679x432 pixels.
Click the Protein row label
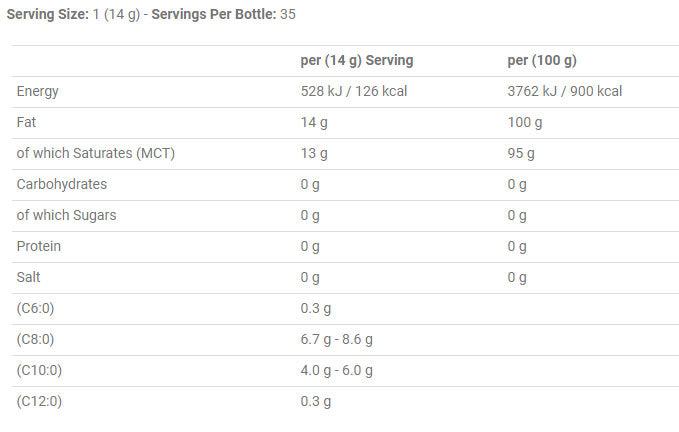point(40,246)
